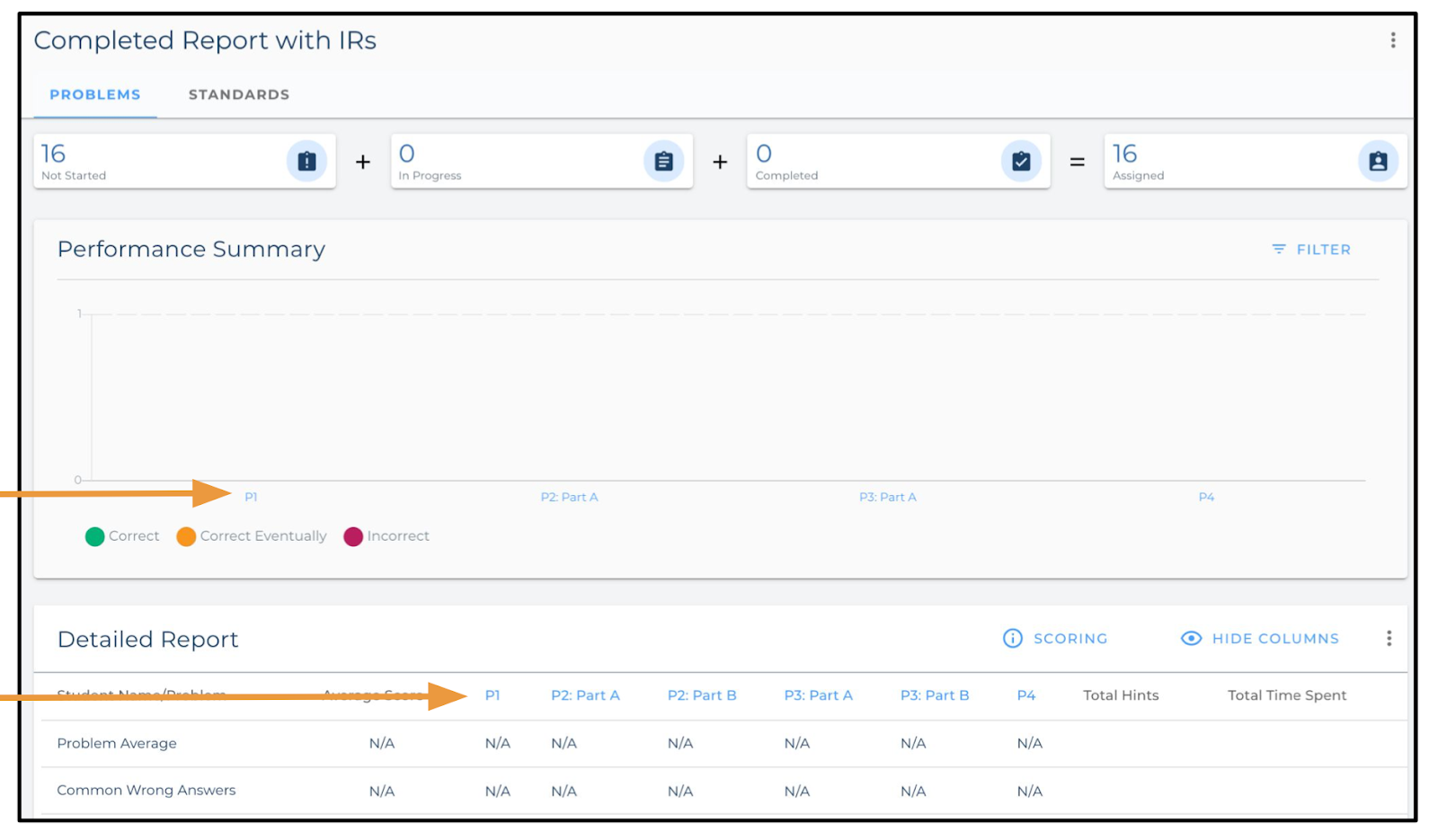Click the Assigned clipboard person icon
Viewport: 1438px width, 840px height.
click(x=1378, y=162)
